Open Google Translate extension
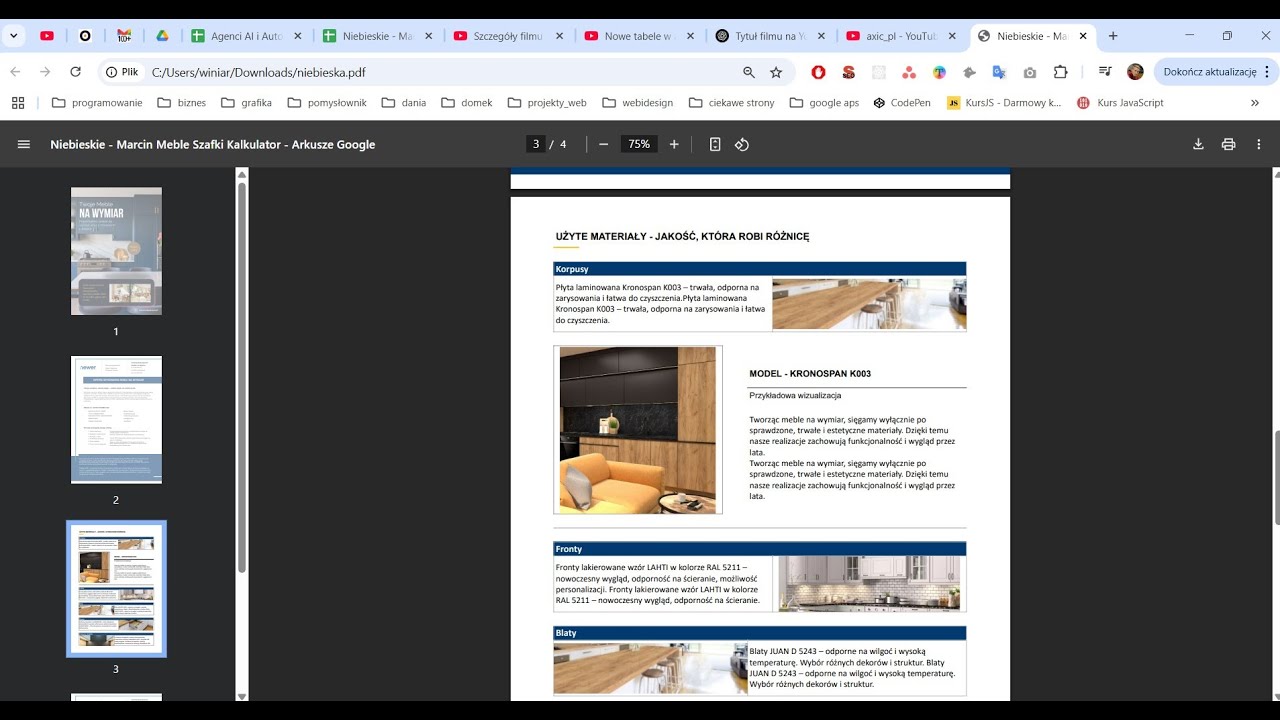This screenshot has width=1280, height=720. (x=998, y=72)
